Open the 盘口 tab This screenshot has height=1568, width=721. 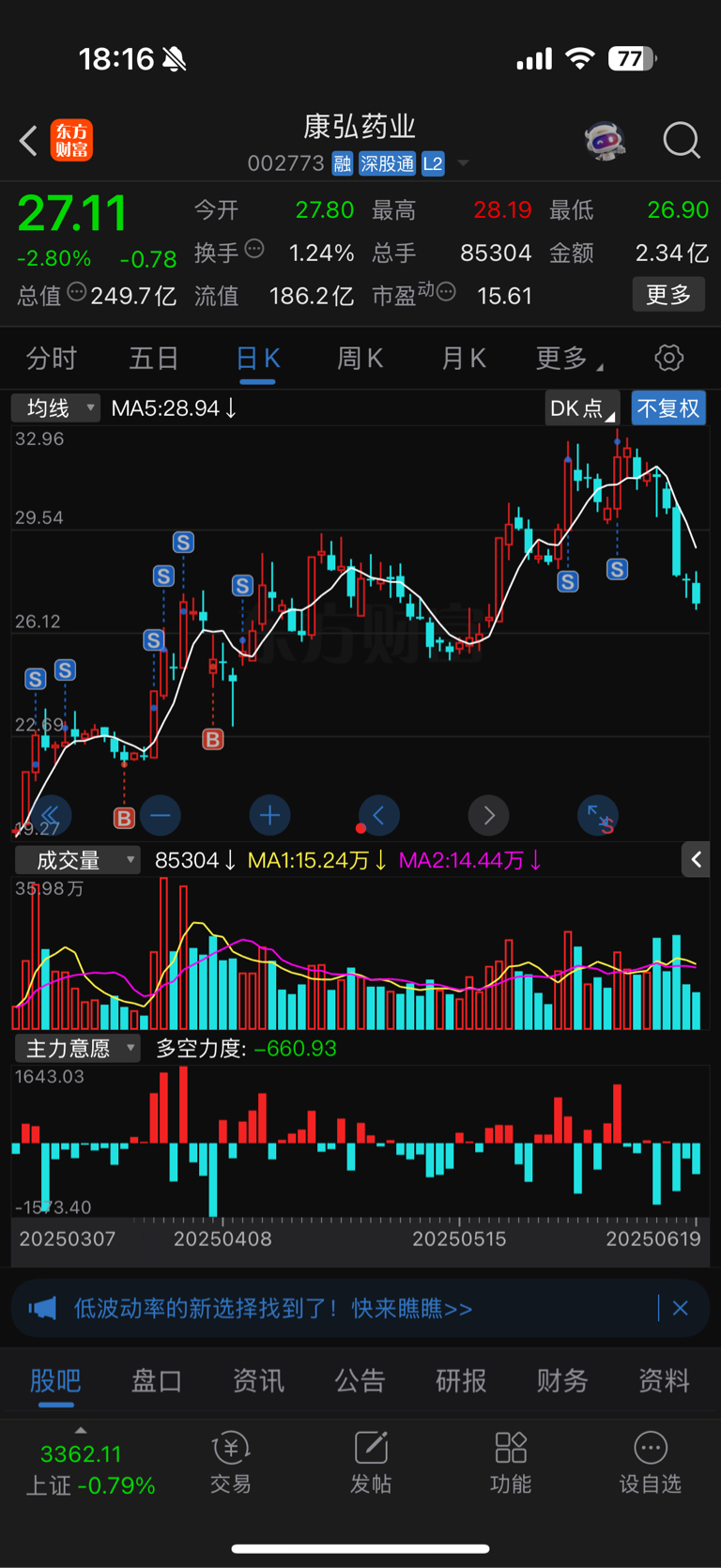click(157, 1380)
